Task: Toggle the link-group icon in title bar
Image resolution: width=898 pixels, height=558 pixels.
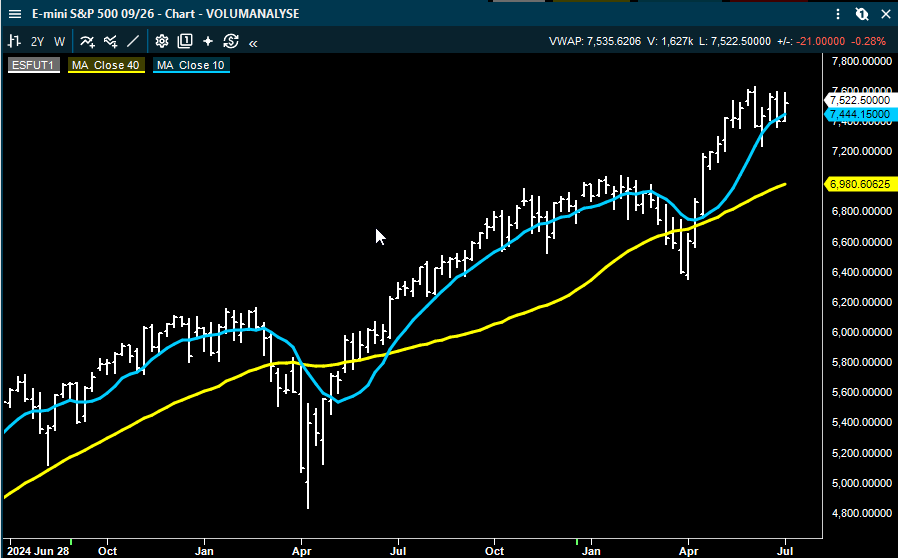Action: click(x=862, y=14)
